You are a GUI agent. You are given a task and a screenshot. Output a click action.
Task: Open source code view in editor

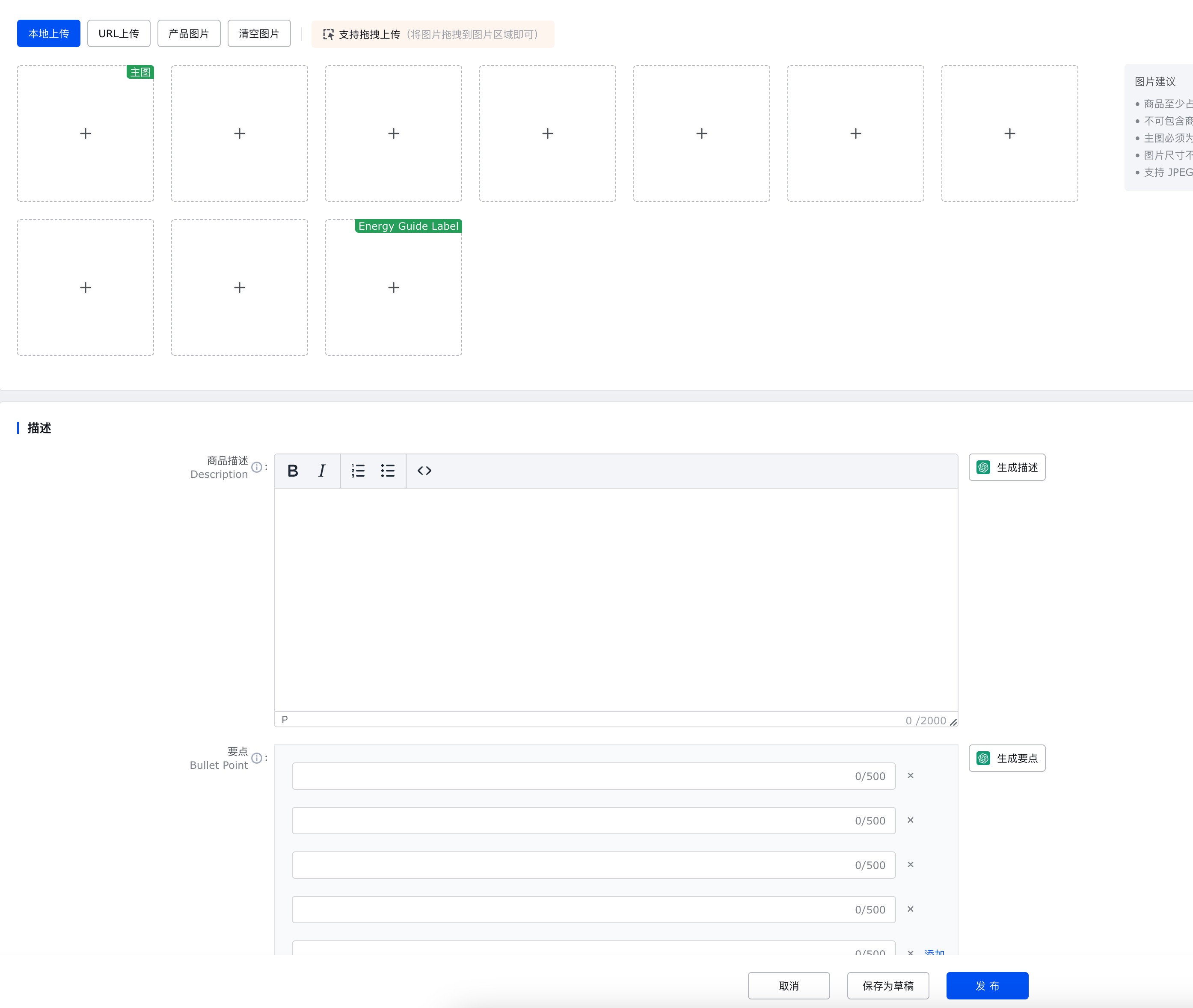tap(424, 471)
